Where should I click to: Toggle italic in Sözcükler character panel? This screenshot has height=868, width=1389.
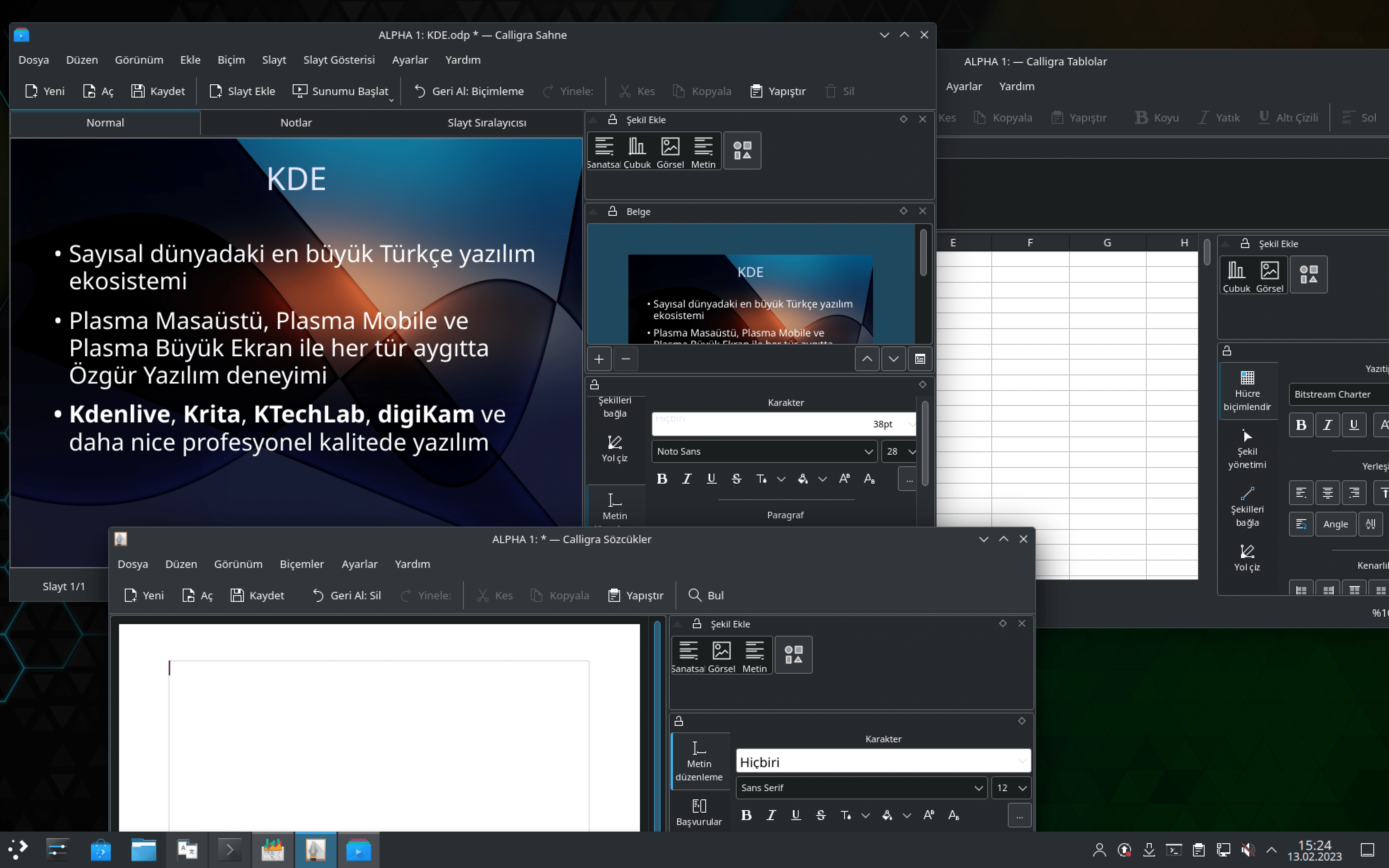pyautogui.click(x=771, y=815)
